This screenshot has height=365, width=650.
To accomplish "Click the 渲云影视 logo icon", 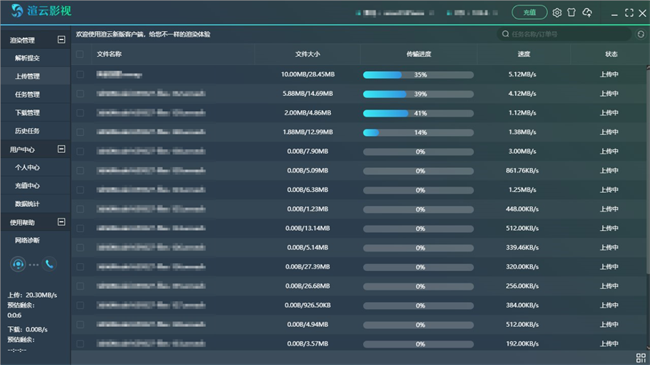I will 17,11.
